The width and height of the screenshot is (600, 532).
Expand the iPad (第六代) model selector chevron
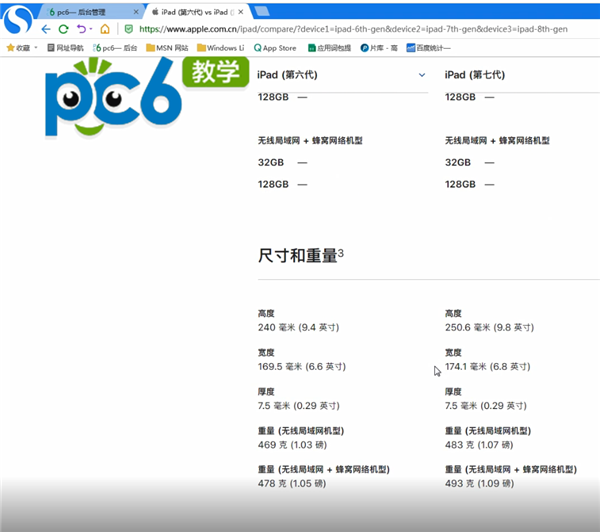coord(422,75)
